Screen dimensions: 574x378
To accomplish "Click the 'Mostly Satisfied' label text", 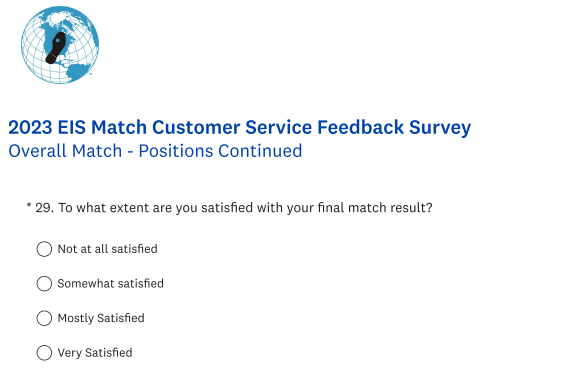I will [x=101, y=318].
